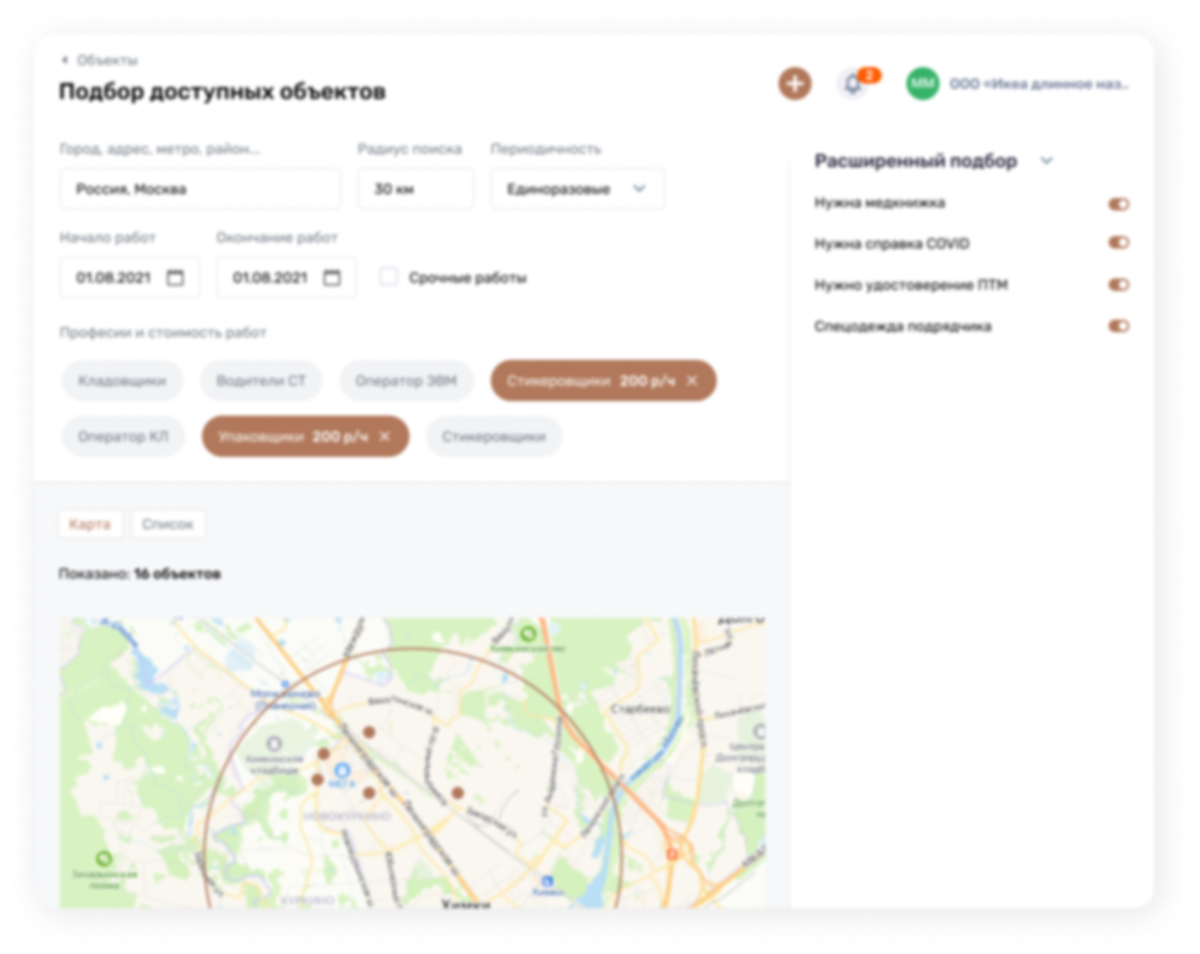Viewport: 1200px width, 954px height.
Task: Switch to the Карта tab
Action: coord(91,524)
